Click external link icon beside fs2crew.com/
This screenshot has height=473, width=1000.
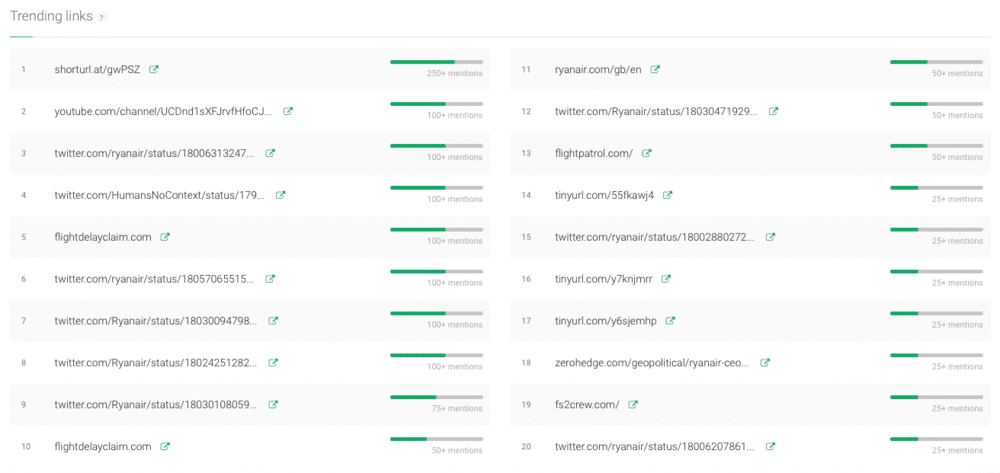coord(633,404)
